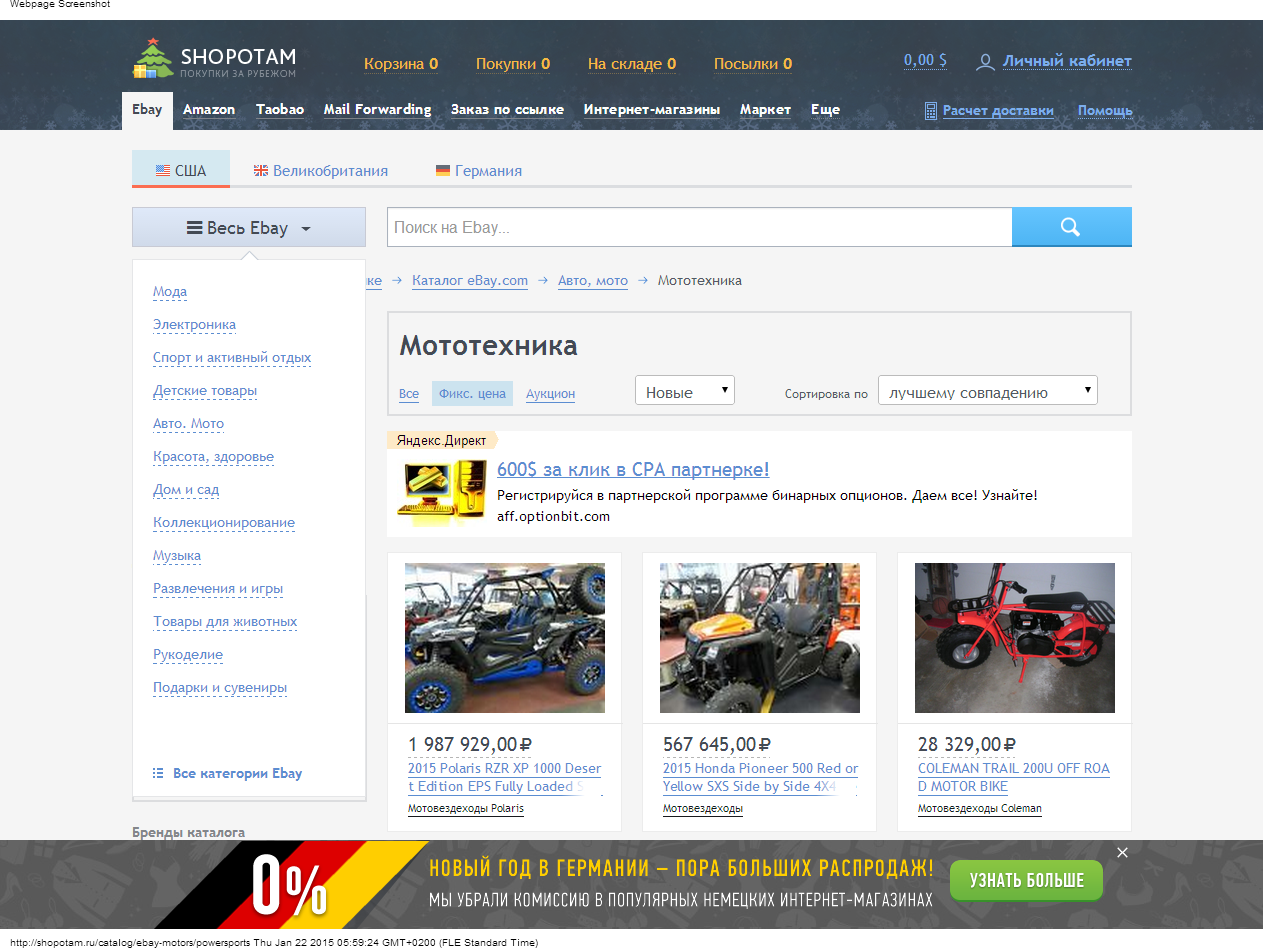The height and width of the screenshot is (949, 1263).
Task: Choose Детские товары category
Action: [x=205, y=391]
